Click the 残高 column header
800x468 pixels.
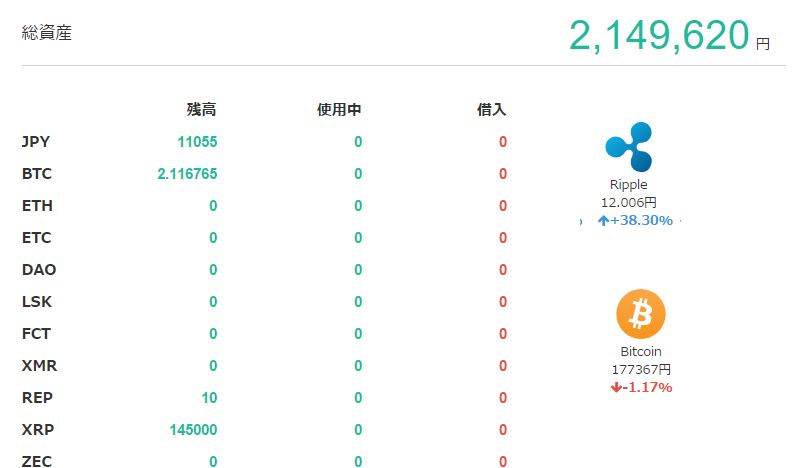[x=201, y=109]
